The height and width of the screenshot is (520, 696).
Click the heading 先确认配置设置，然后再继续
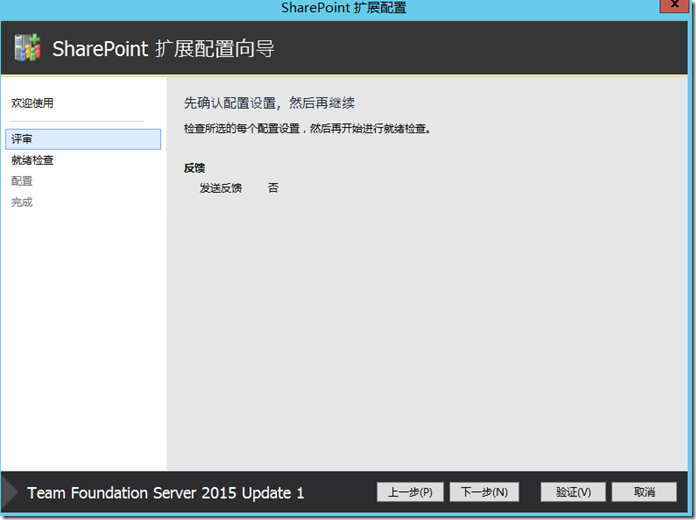tap(269, 103)
